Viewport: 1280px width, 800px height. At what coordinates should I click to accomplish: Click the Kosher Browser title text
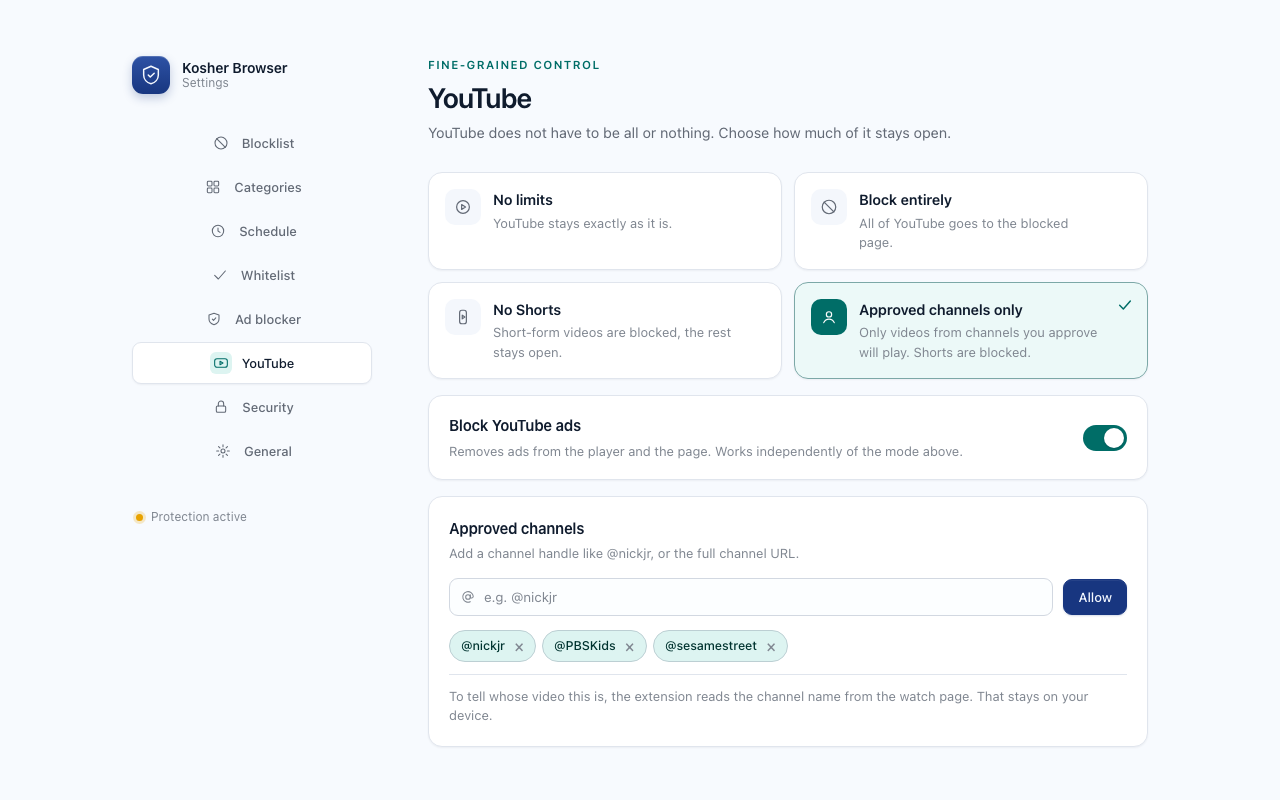click(x=235, y=68)
